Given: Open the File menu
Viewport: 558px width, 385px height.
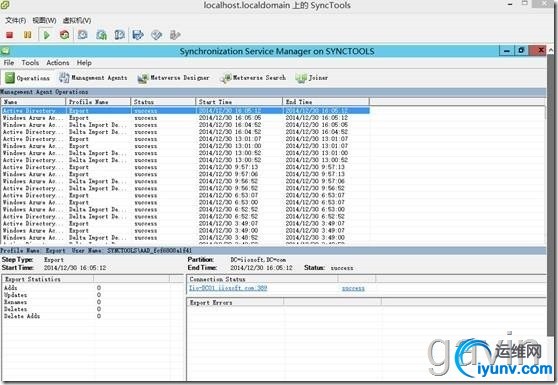Looking at the screenshot, I should click(x=9, y=63).
